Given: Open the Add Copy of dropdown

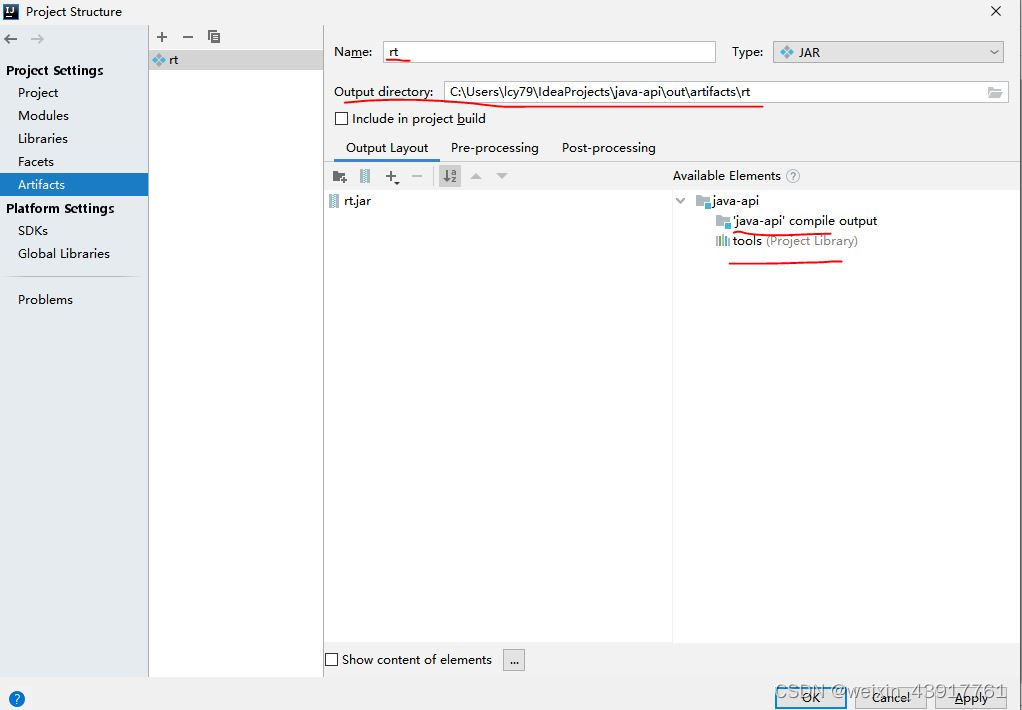Looking at the screenshot, I should (392, 176).
